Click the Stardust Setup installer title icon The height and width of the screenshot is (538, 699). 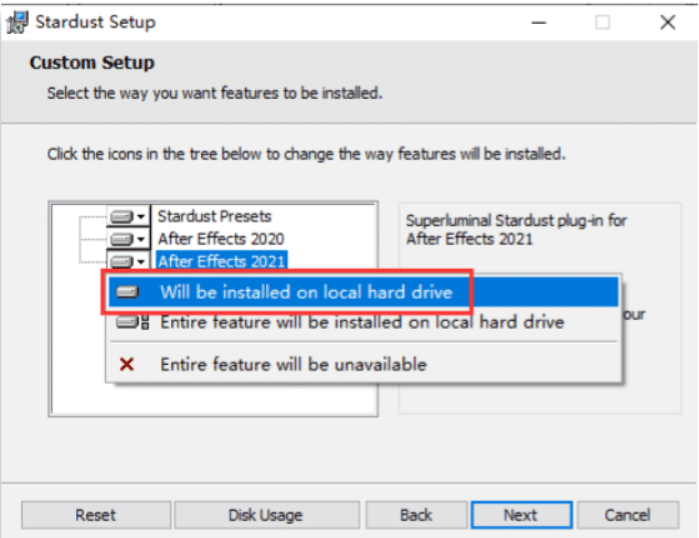(17, 21)
